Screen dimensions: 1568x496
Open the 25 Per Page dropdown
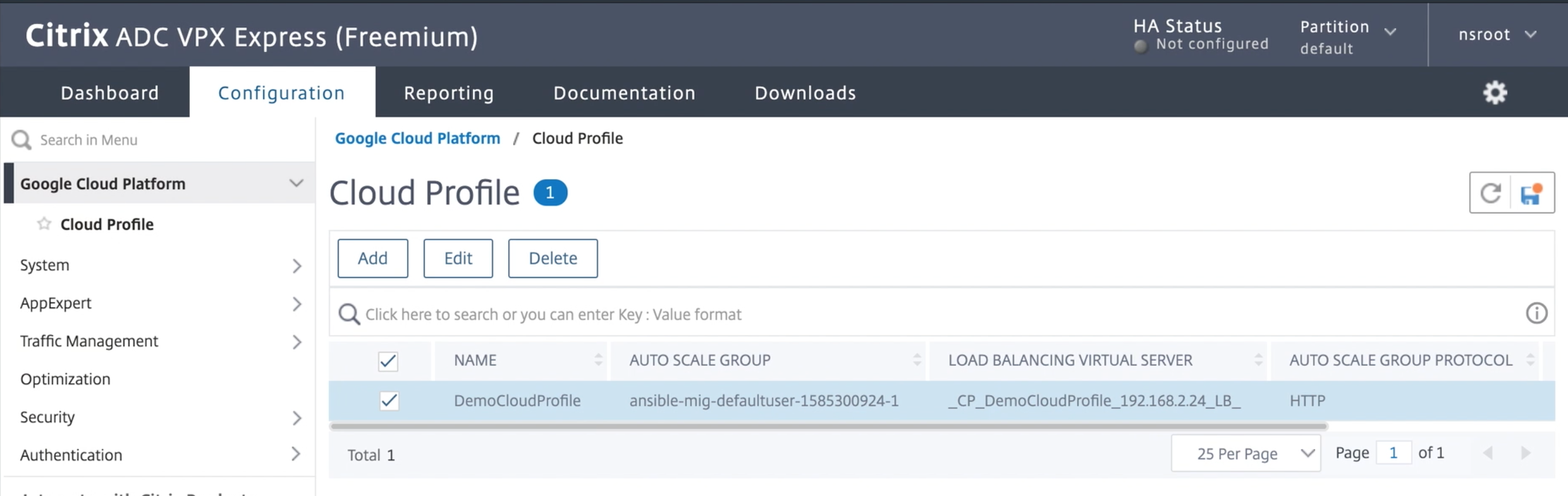point(1246,453)
